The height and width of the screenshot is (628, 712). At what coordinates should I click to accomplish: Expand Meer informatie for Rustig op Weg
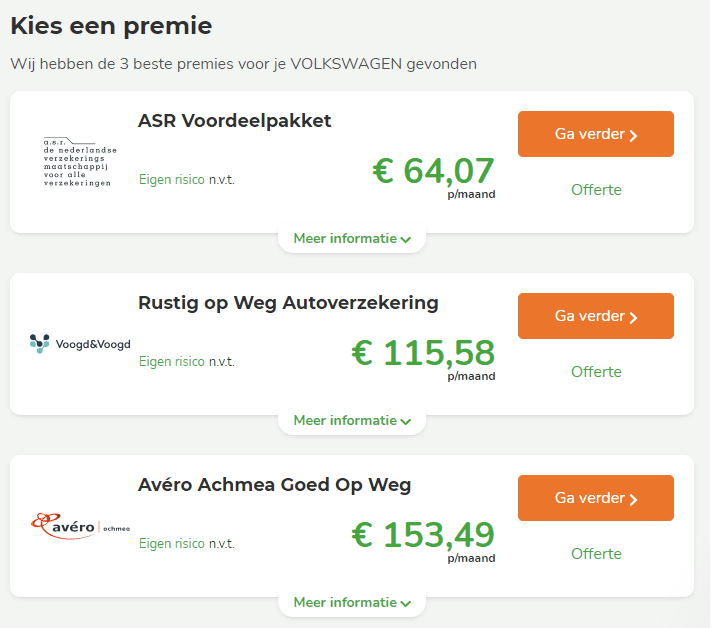point(352,421)
